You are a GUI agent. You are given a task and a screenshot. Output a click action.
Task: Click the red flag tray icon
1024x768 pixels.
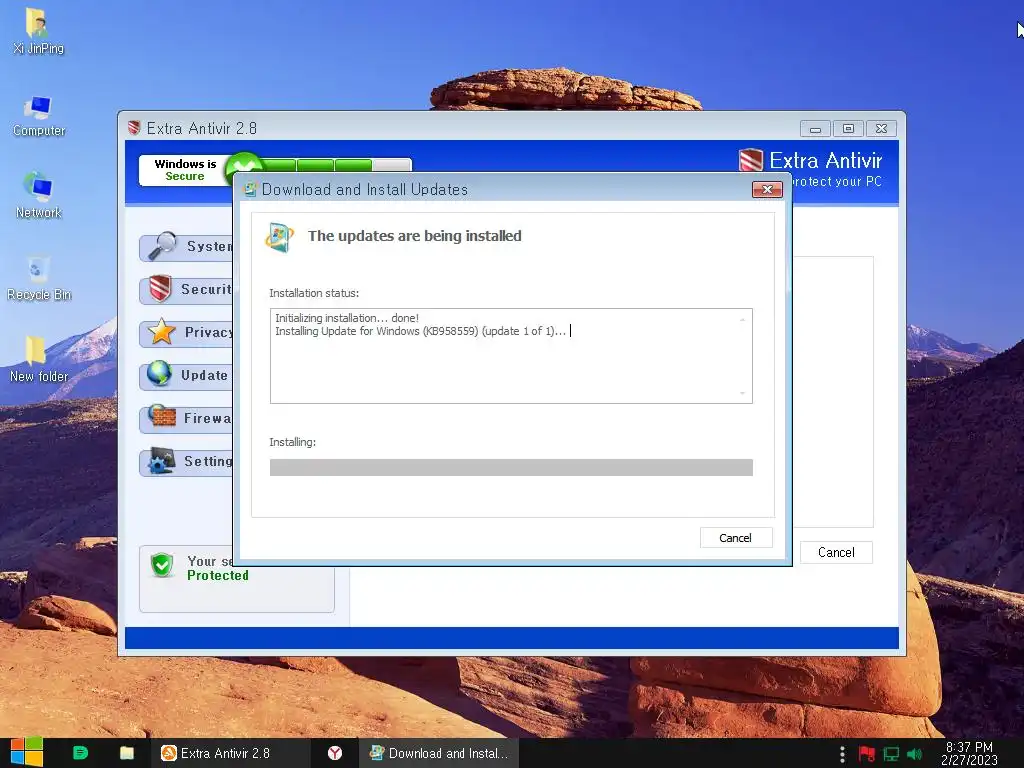[x=867, y=754]
